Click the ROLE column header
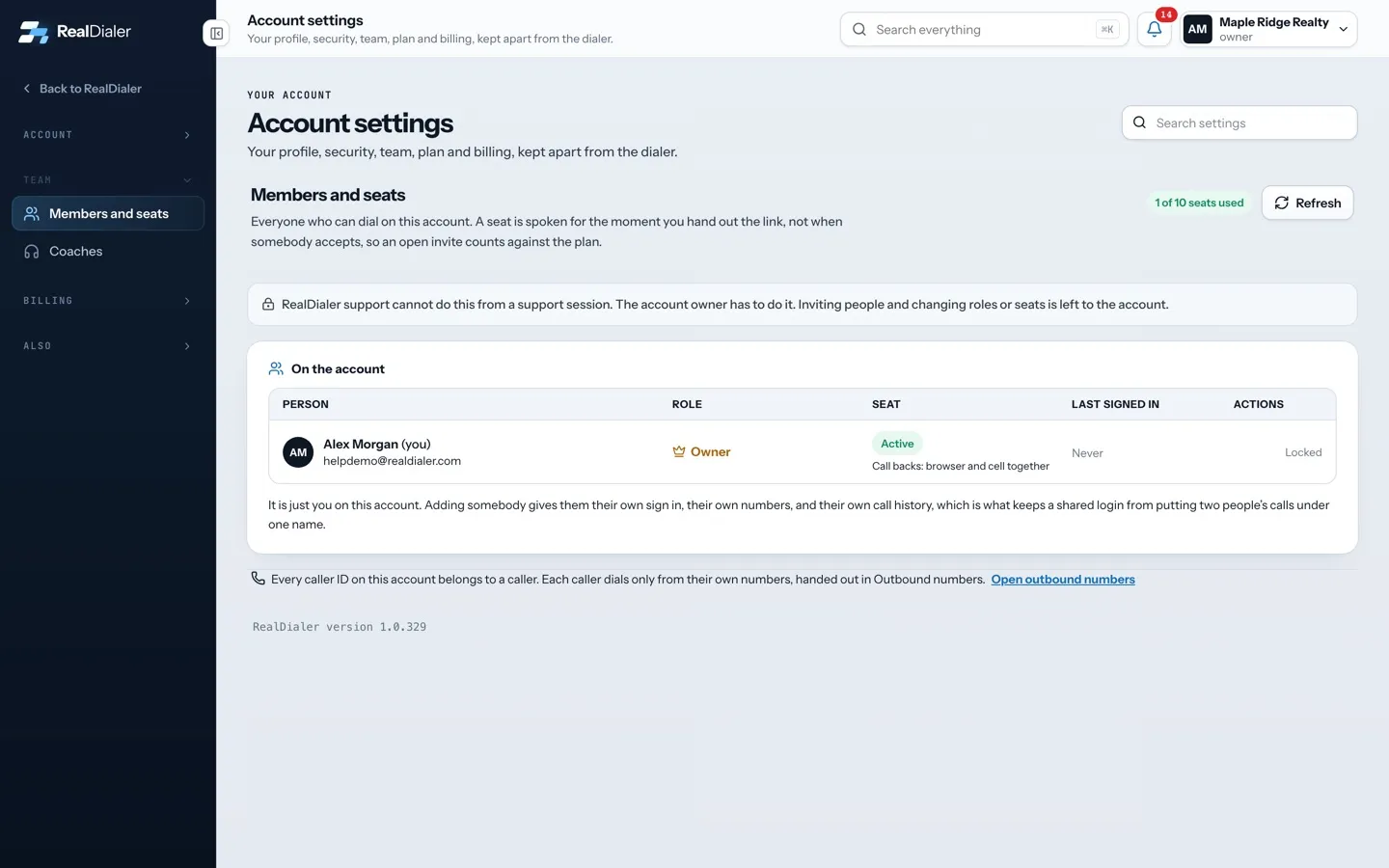Image resolution: width=1389 pixels, height=868 pixels. (687, 404)
